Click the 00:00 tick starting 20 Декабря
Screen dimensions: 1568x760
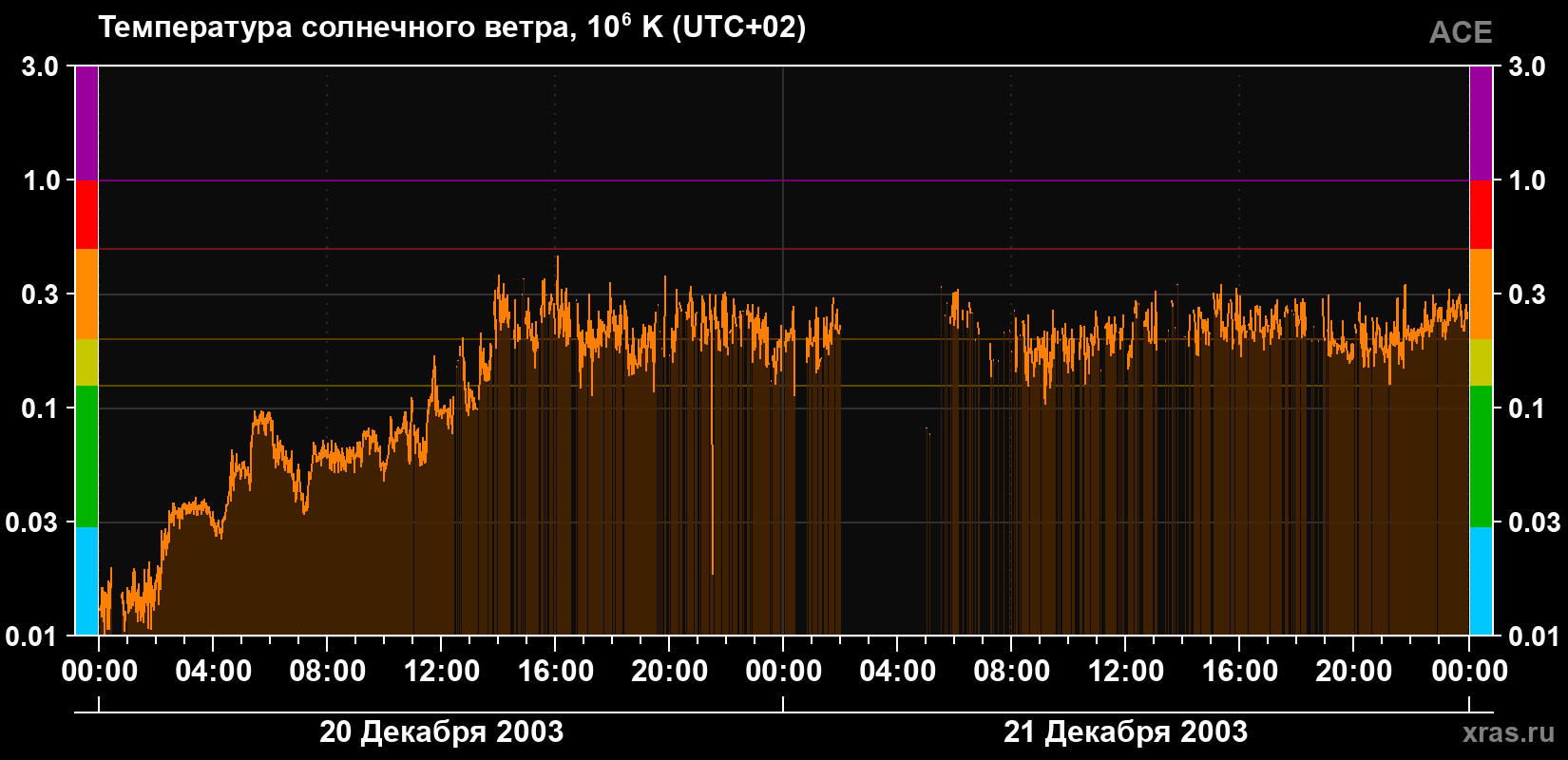click(99, 672)
